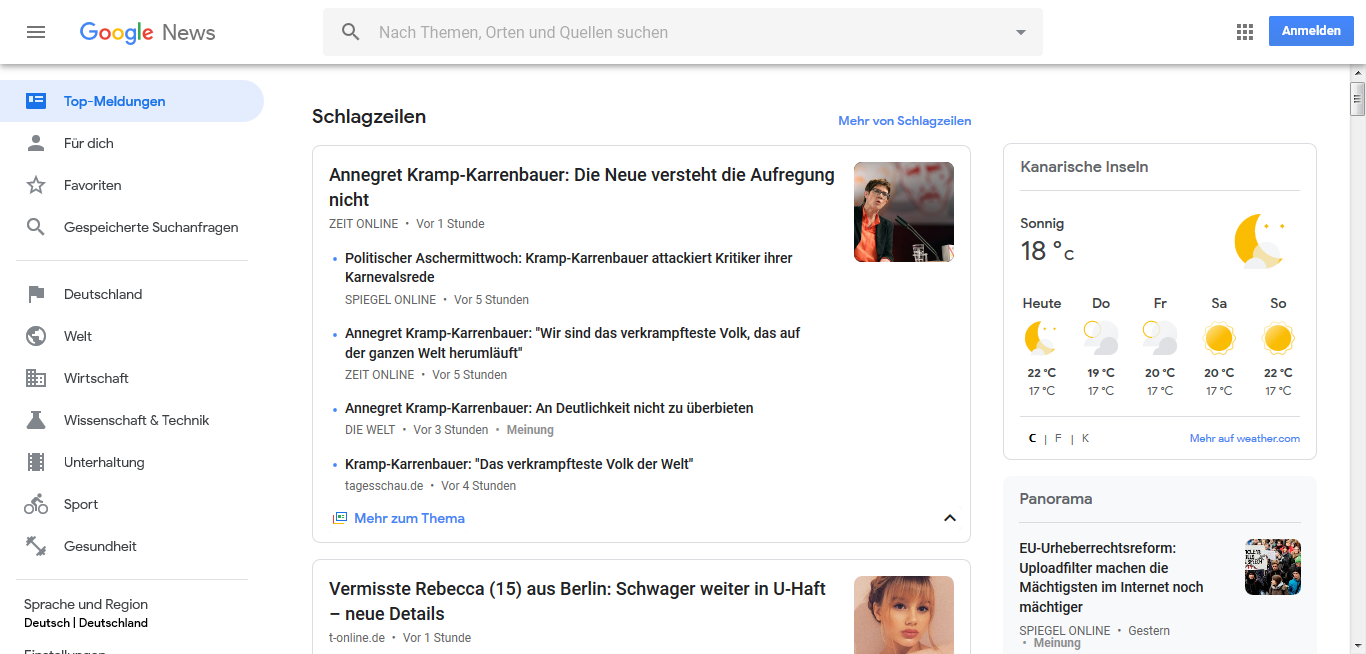Open the Politischer Aschermittwoch article
The width and height of the screenshot is (1366, 654).
[x=569, y=267]
